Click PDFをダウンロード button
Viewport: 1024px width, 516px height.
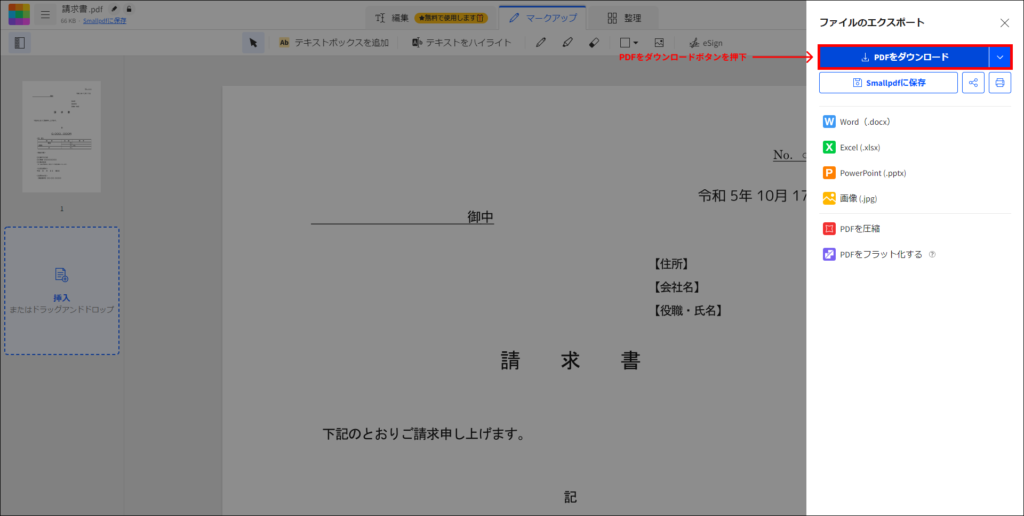click(x=904, y=57)
